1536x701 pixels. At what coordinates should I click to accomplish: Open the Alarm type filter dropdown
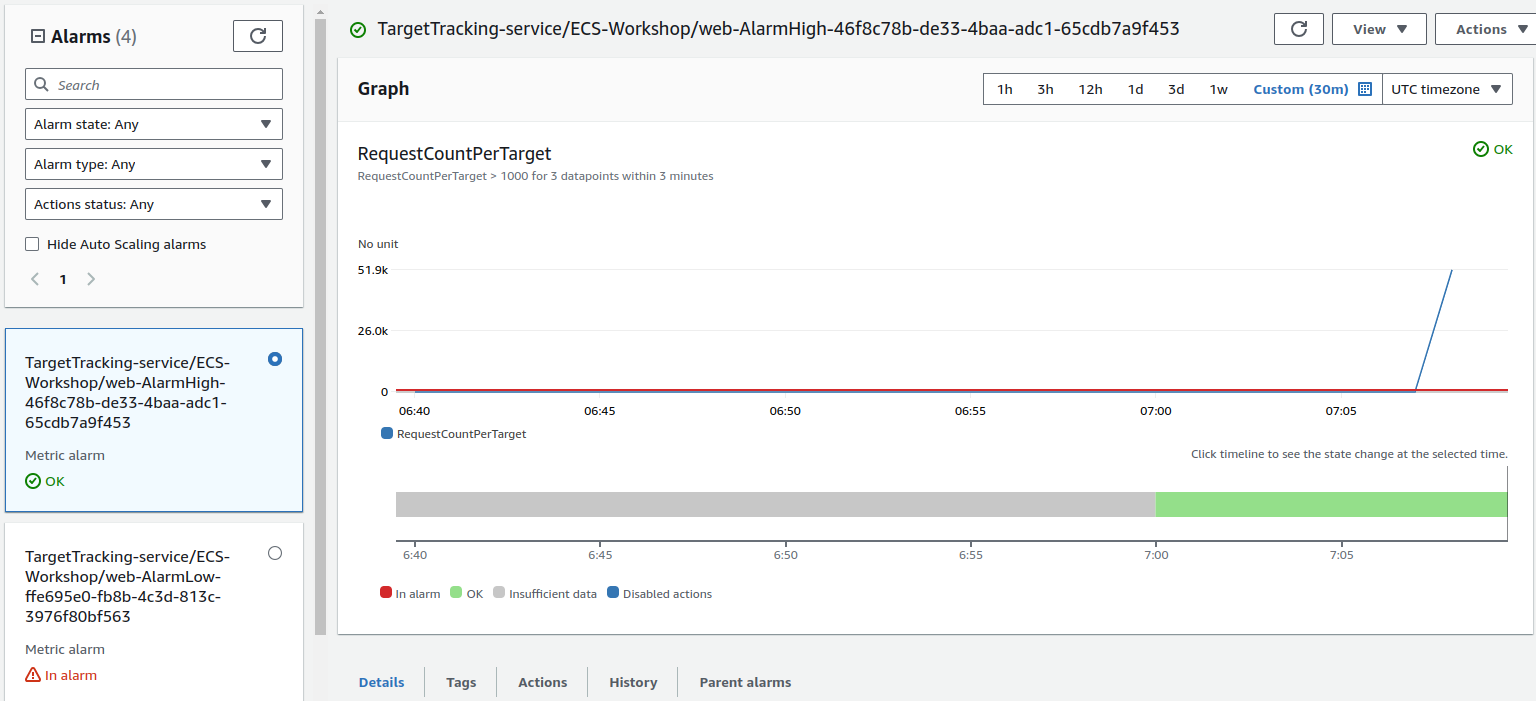[153, 164]
